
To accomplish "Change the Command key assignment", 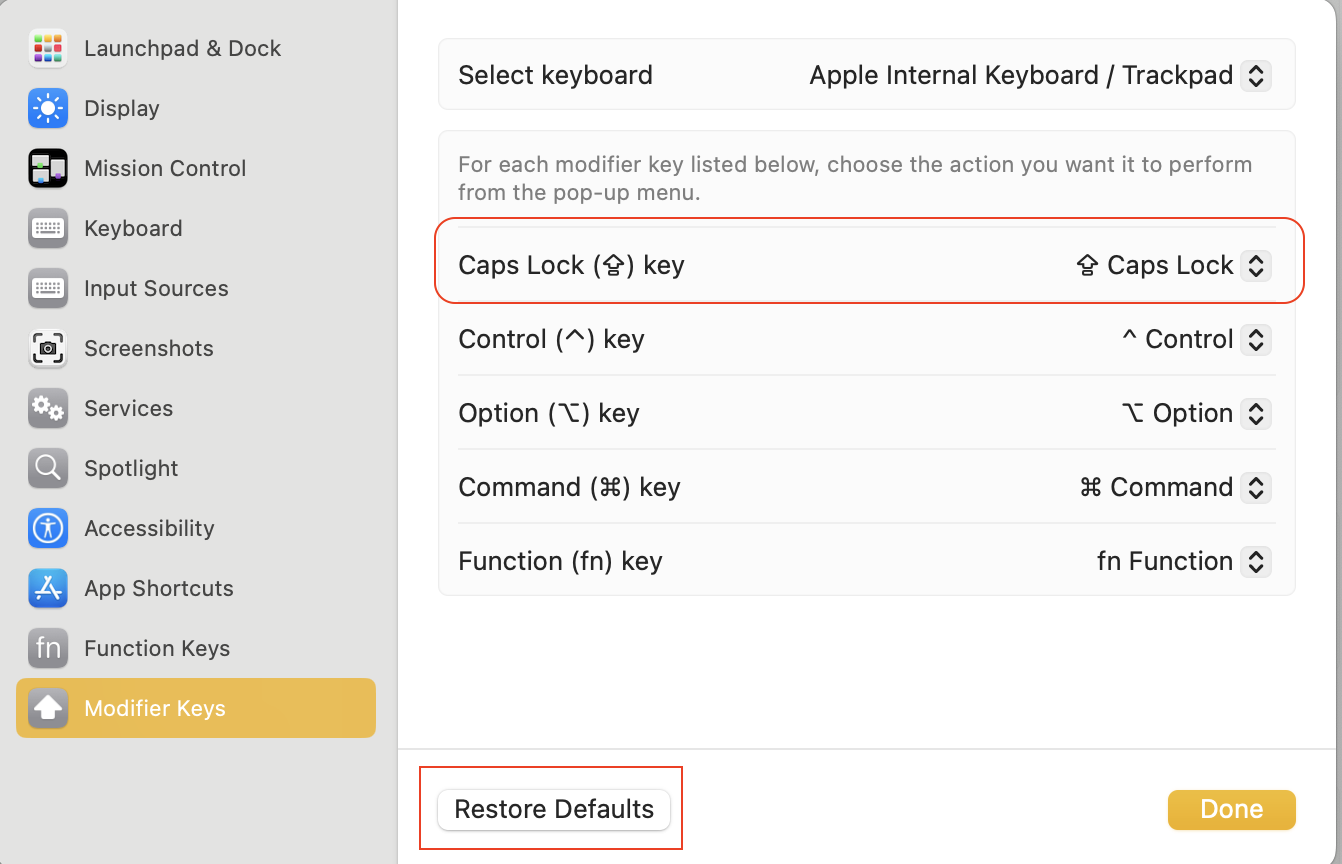I will tap(1255, 487).
